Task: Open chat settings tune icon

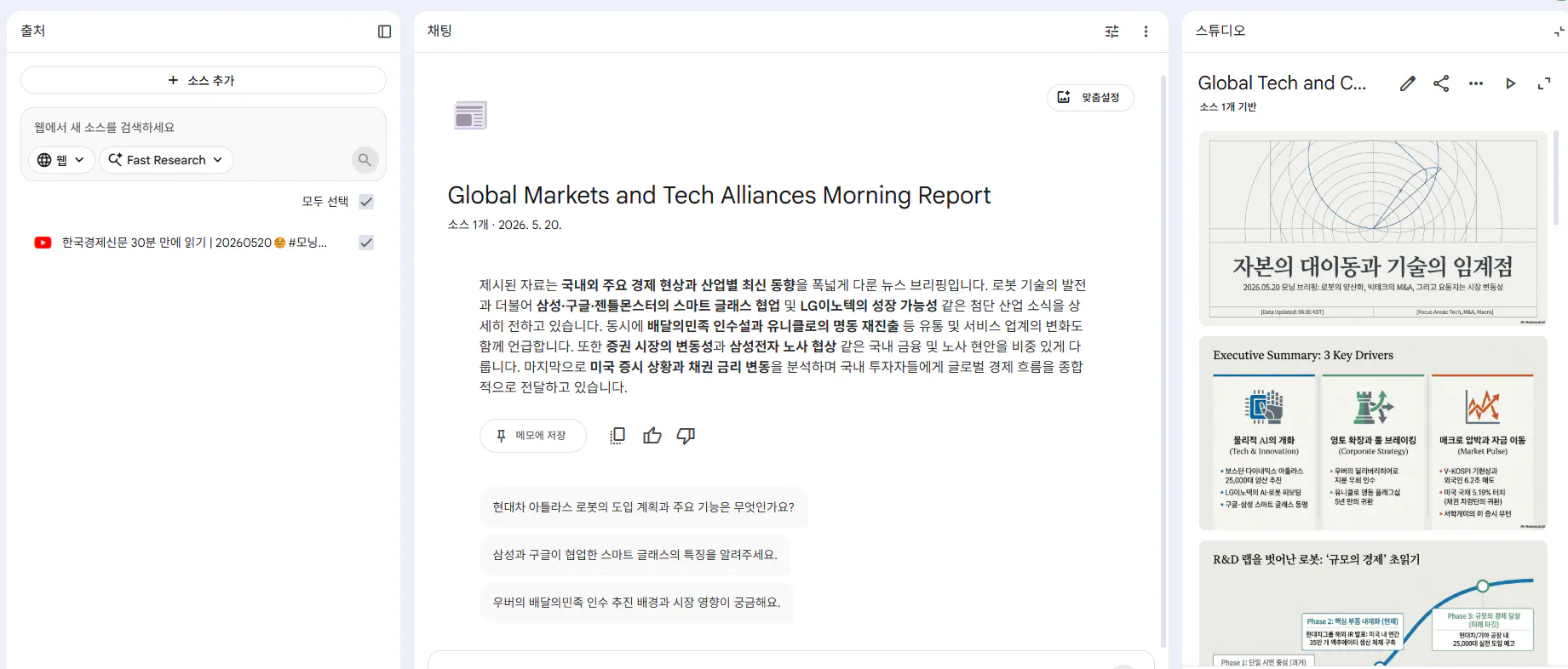Action: pyautogui.click(x=1111, y=31)
